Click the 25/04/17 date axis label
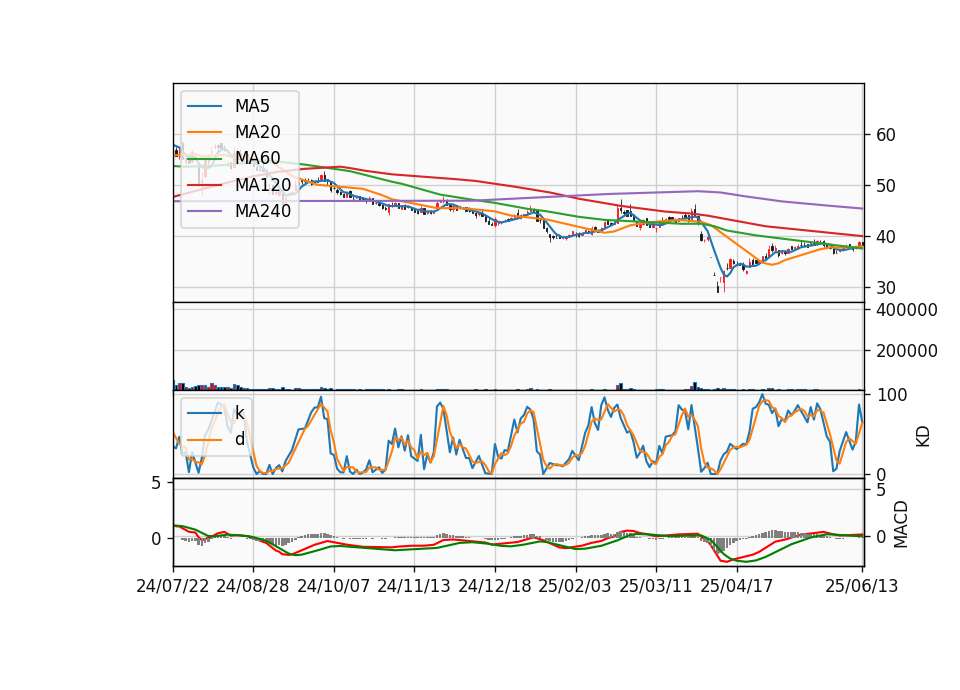Viewport: 960px width, 690px height. click(x=737, y=586)
